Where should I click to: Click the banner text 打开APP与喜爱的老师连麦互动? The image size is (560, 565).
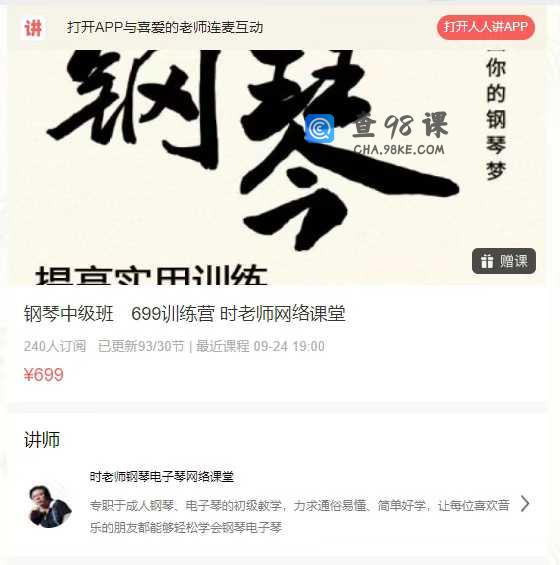165,27
